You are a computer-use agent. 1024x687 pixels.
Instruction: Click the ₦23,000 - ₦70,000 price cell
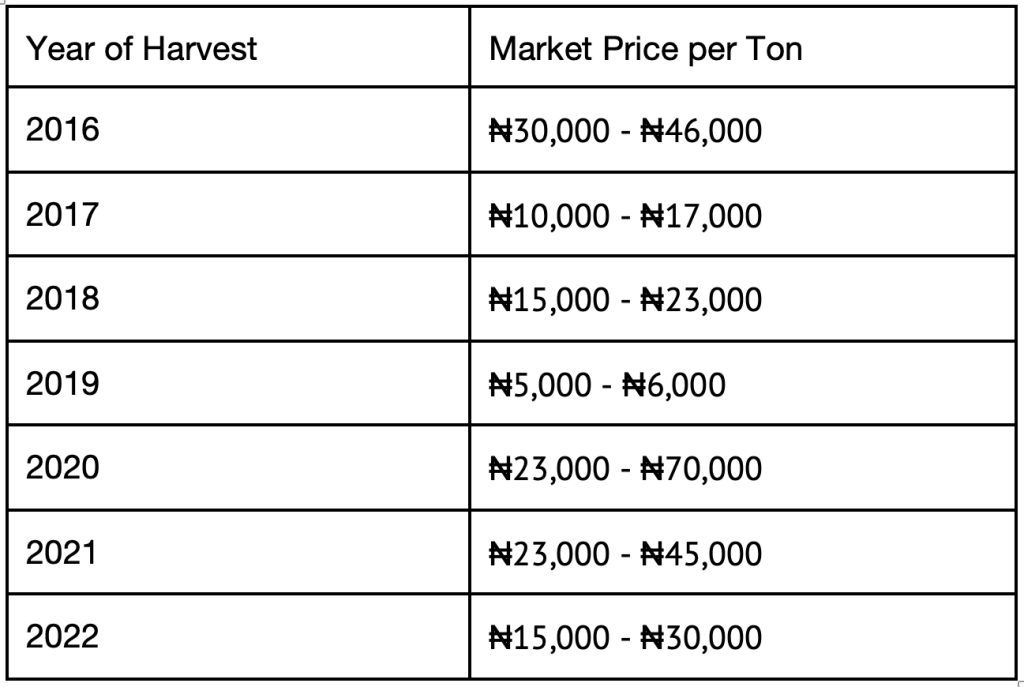tap(743, 468)
